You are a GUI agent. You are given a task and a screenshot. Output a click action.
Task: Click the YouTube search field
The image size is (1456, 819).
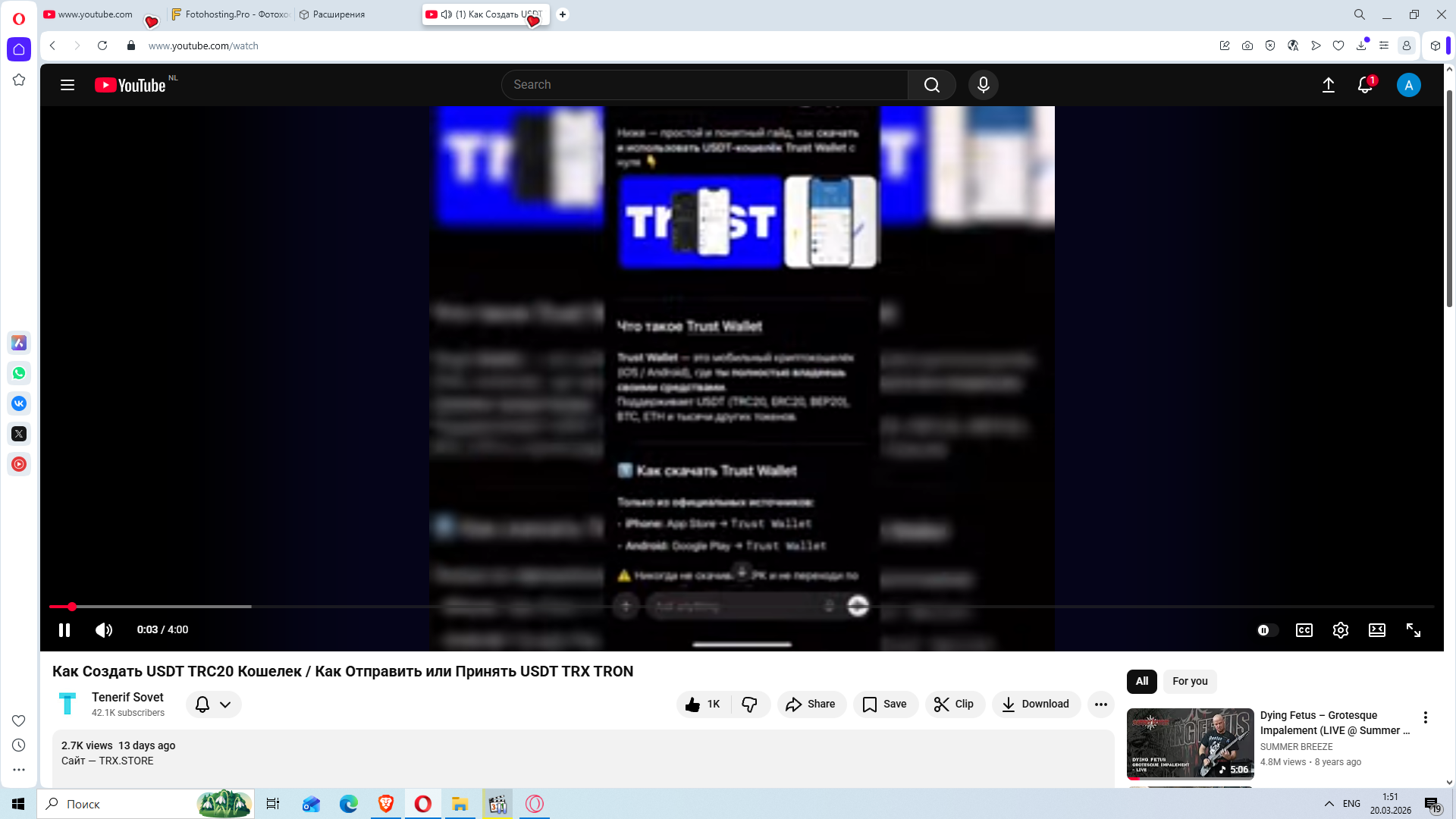point(705,85)
